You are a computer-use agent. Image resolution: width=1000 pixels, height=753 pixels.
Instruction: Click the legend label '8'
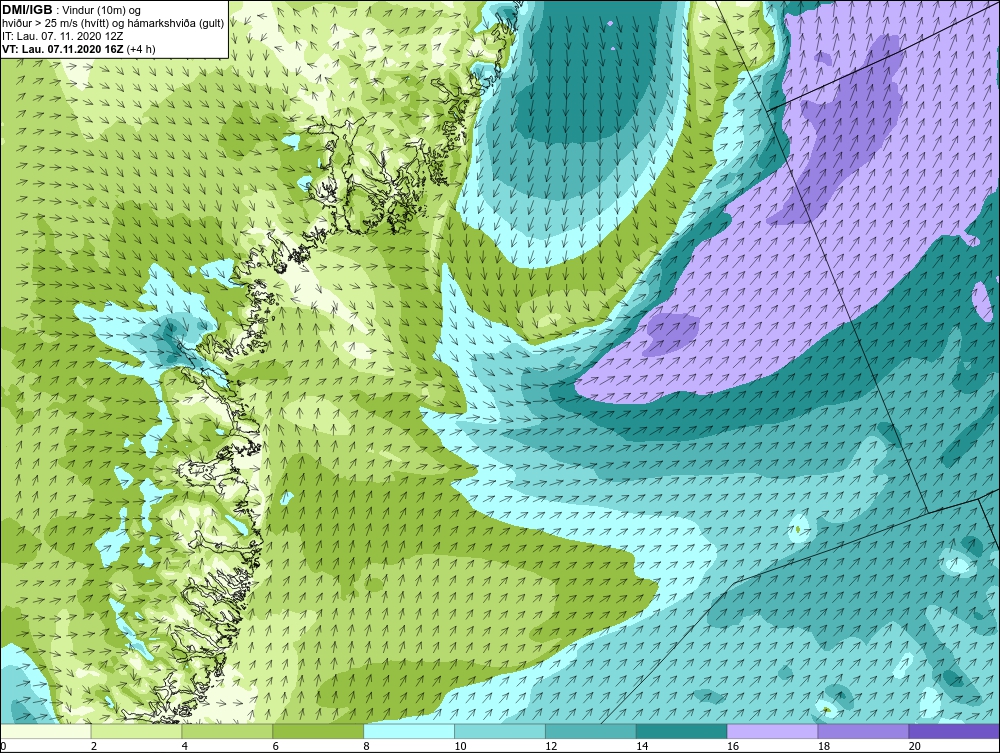tap(366, 746)
